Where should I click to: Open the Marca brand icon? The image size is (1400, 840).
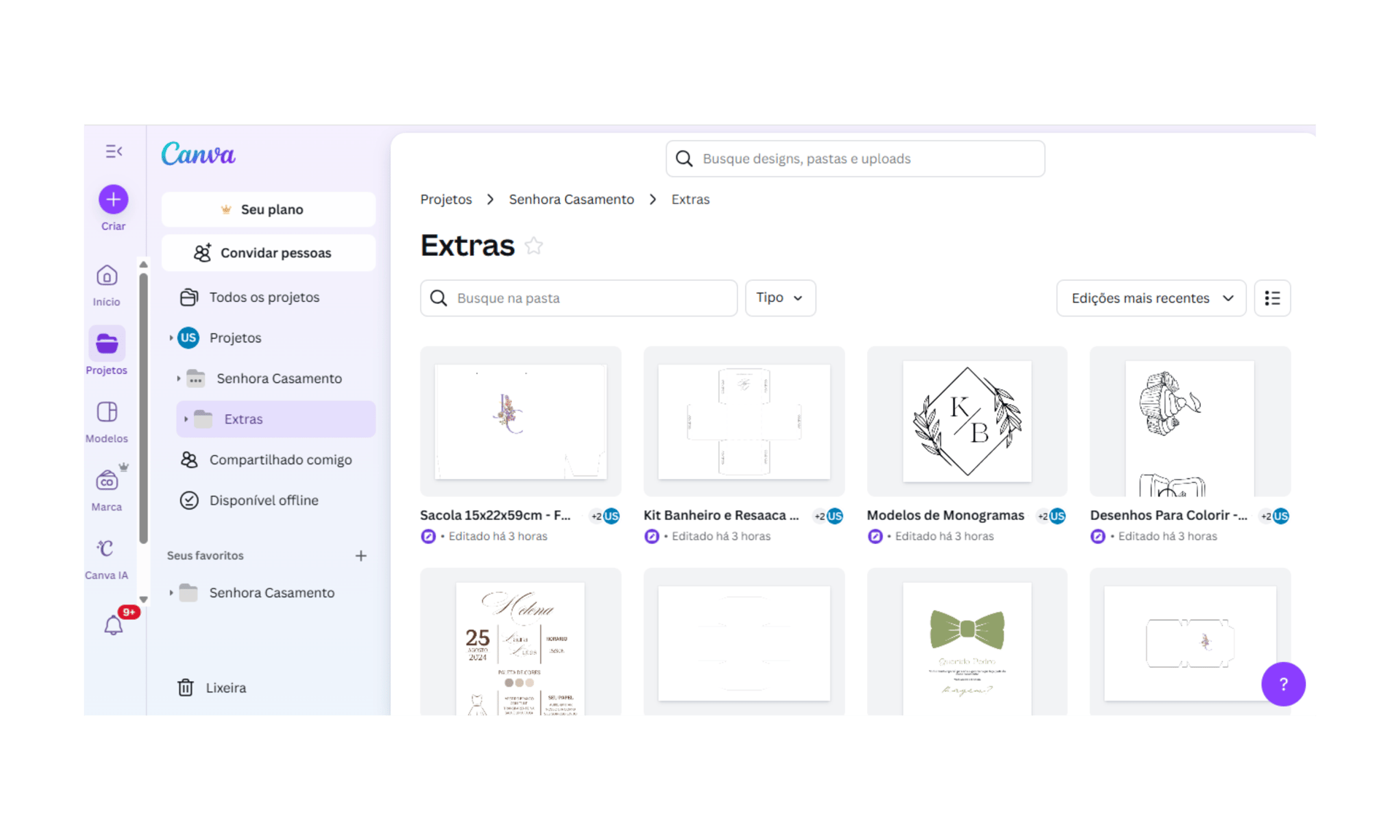click(x=107, y=481)
